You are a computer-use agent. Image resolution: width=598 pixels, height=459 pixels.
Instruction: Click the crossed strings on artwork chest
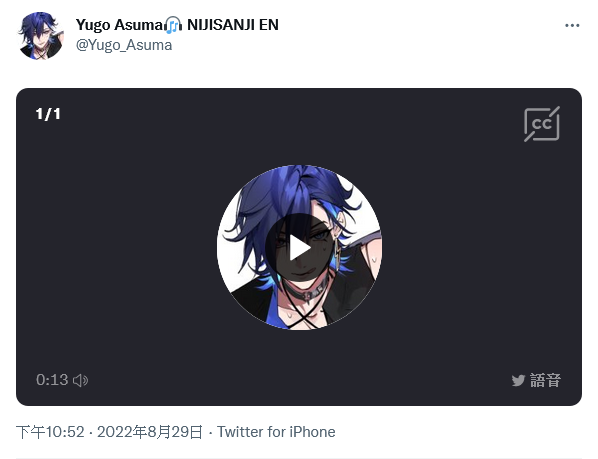click(303, 316)
